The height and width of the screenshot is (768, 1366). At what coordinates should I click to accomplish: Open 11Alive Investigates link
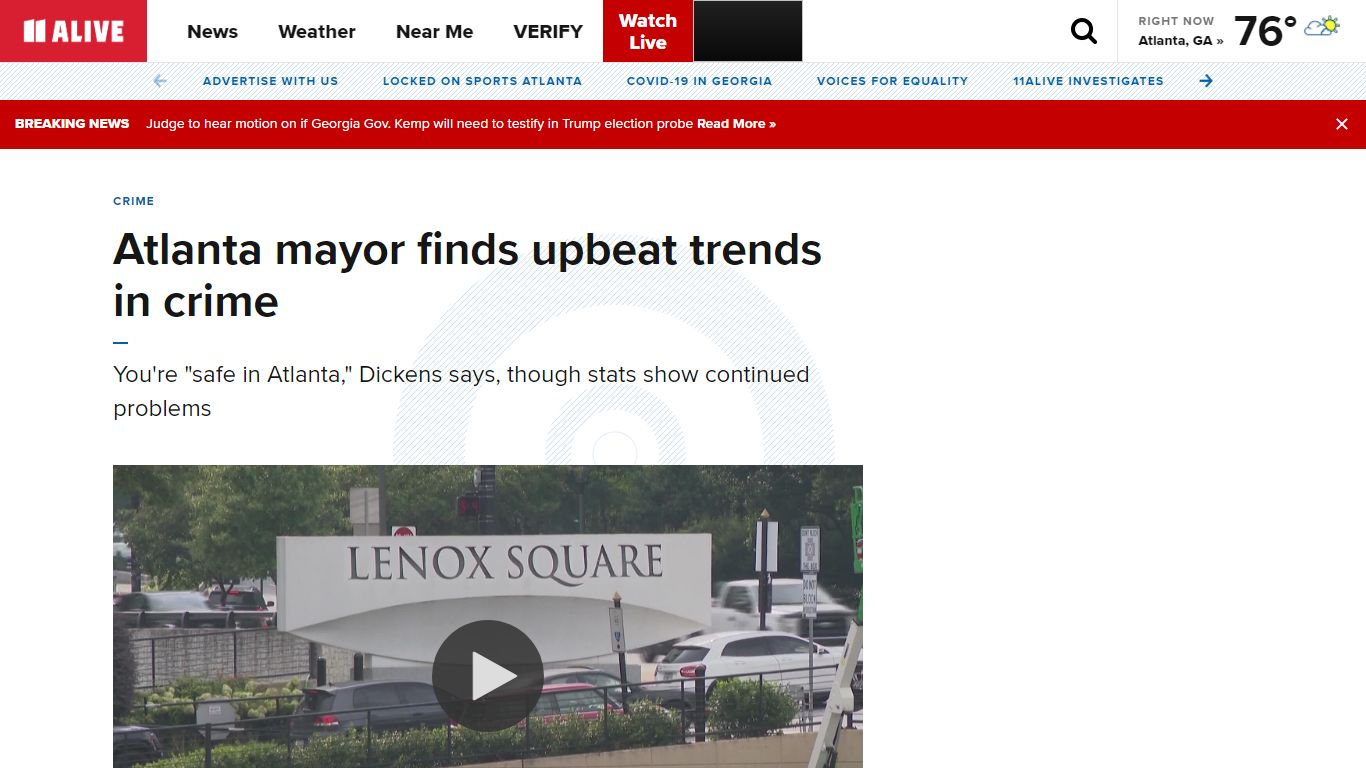[x=1088, y=81]
